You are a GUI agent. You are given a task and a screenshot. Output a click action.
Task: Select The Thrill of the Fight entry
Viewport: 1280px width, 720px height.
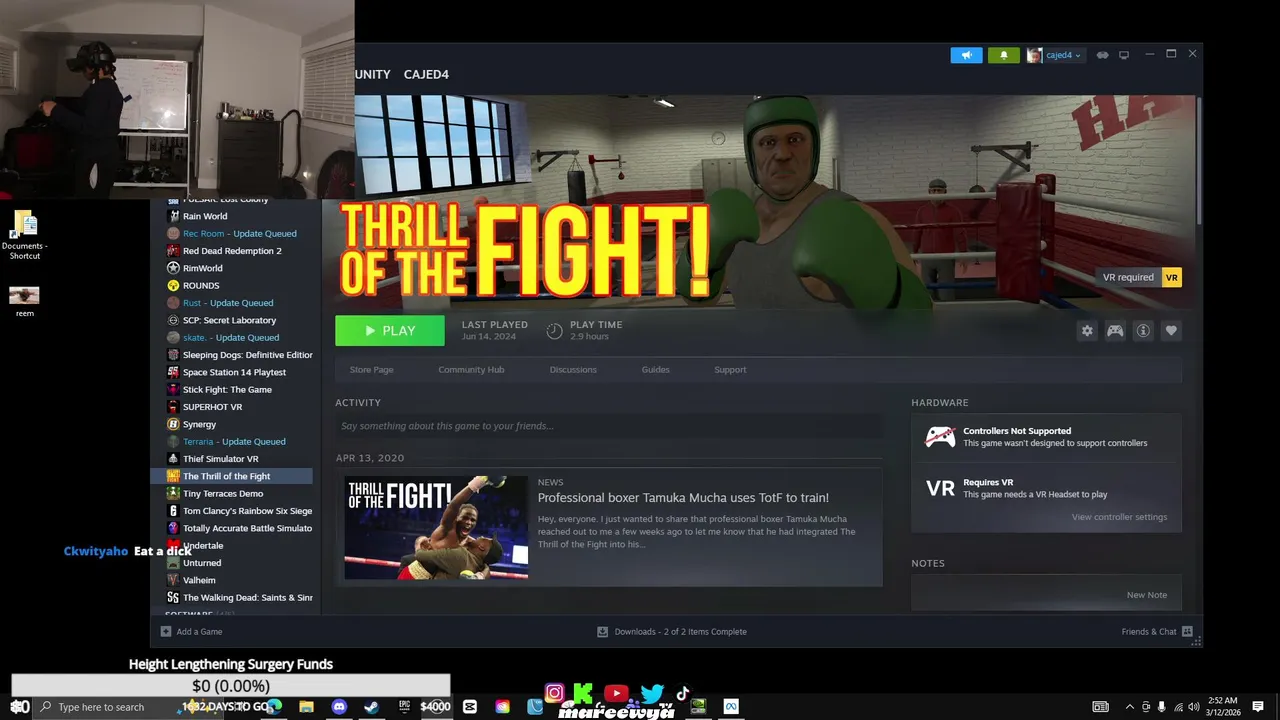click(x=232, y=476)
